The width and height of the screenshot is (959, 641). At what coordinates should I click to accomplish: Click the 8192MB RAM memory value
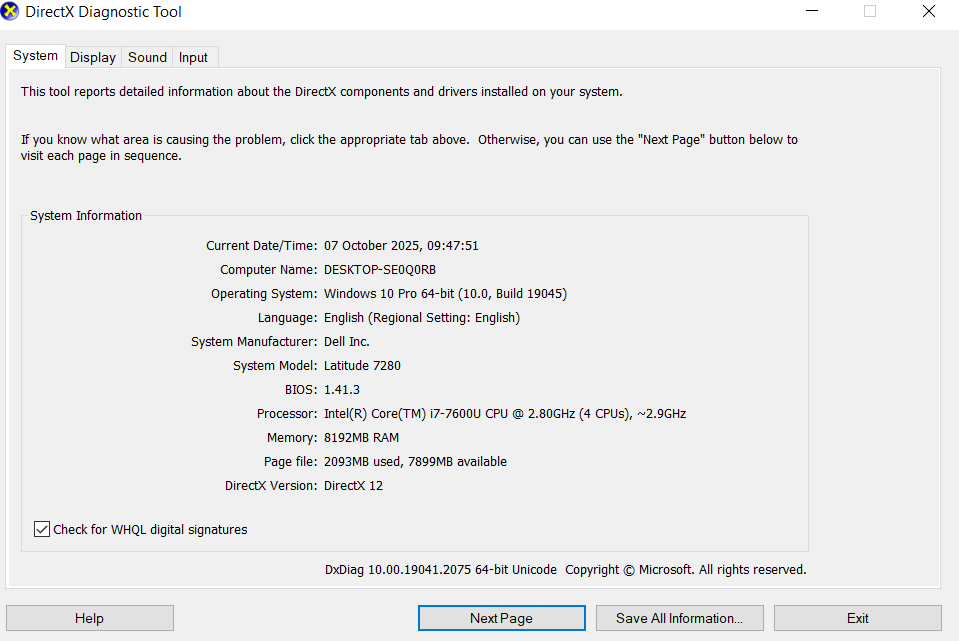[x=361, y=438]
